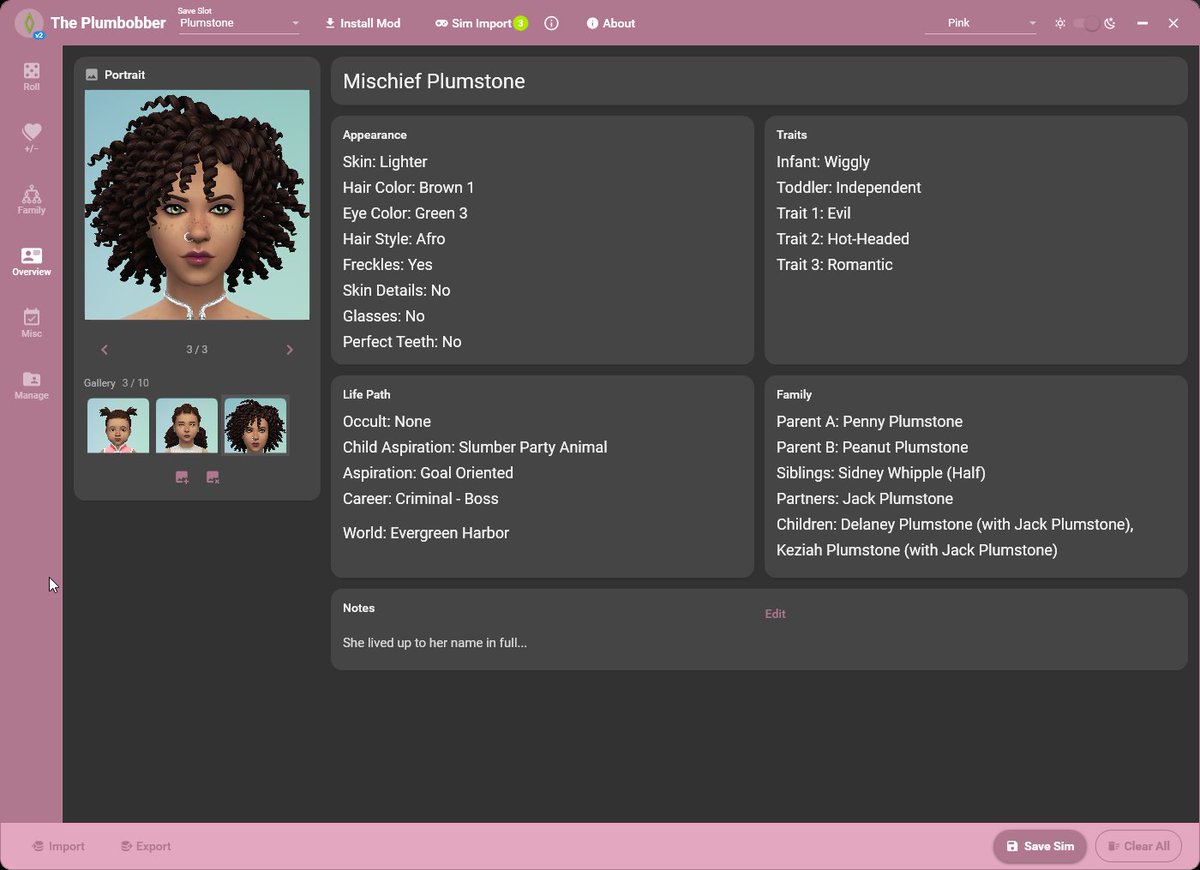Click the add image to gallery icon
This screenshot has height=870, width=1200.
click(x=182, y=478)
